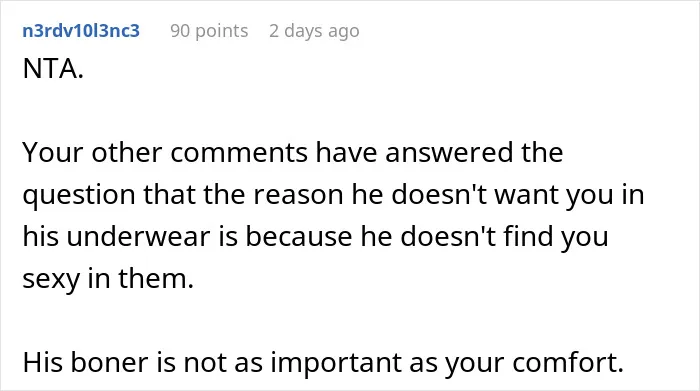
Task: Click the word important in last sentence
Action: coord(336,363)
